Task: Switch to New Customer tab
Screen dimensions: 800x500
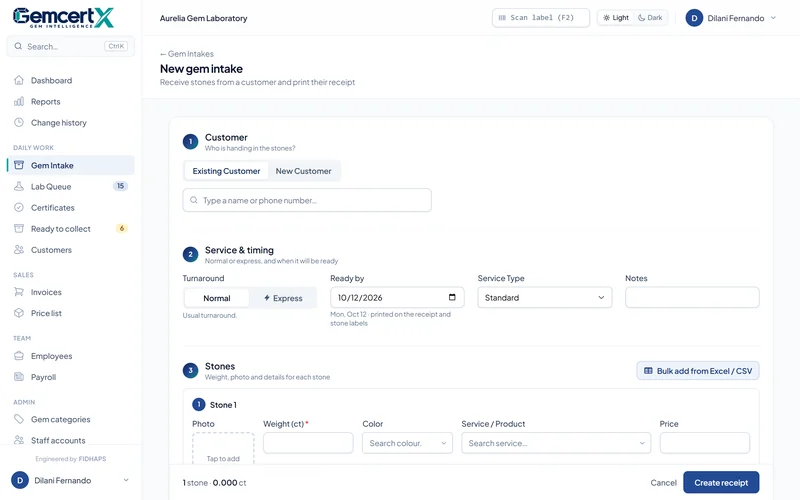Action: 304,171
